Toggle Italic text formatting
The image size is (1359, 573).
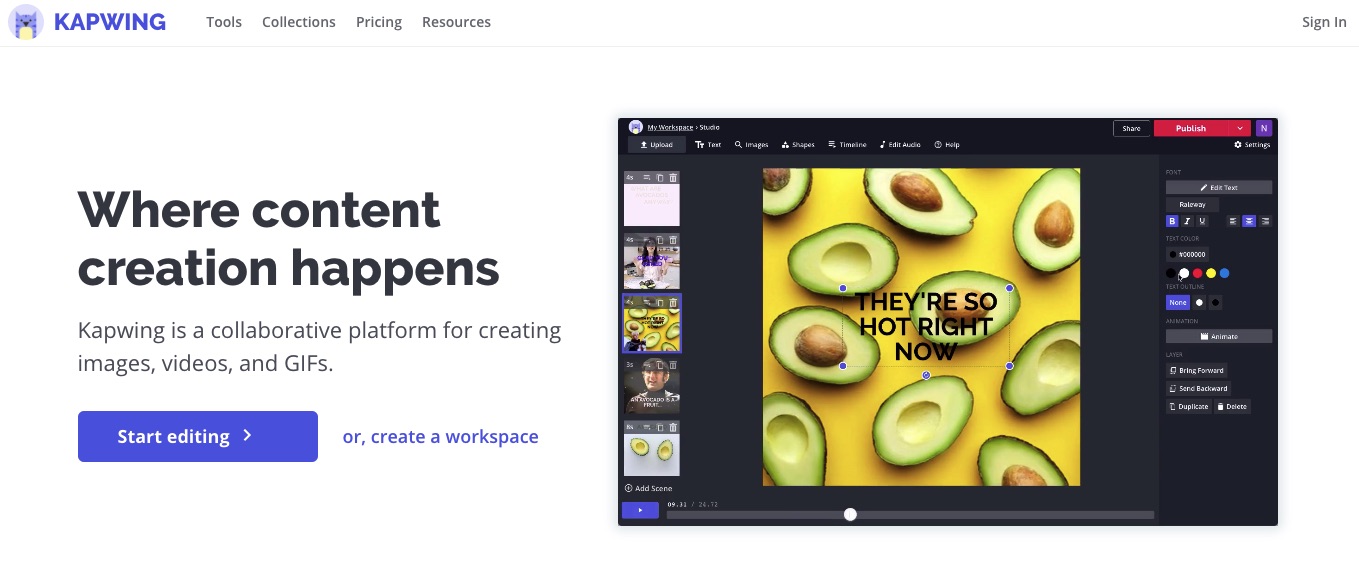pyautogui.click(x=1187, y=221)
